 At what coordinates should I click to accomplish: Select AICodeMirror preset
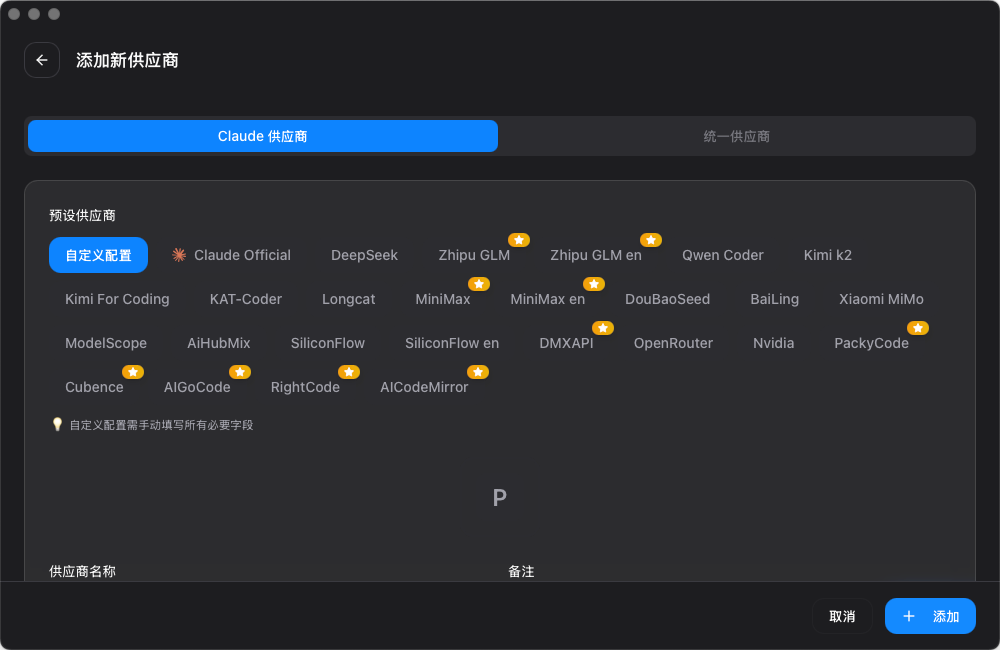pyautogui.click(x=424, y=387)
